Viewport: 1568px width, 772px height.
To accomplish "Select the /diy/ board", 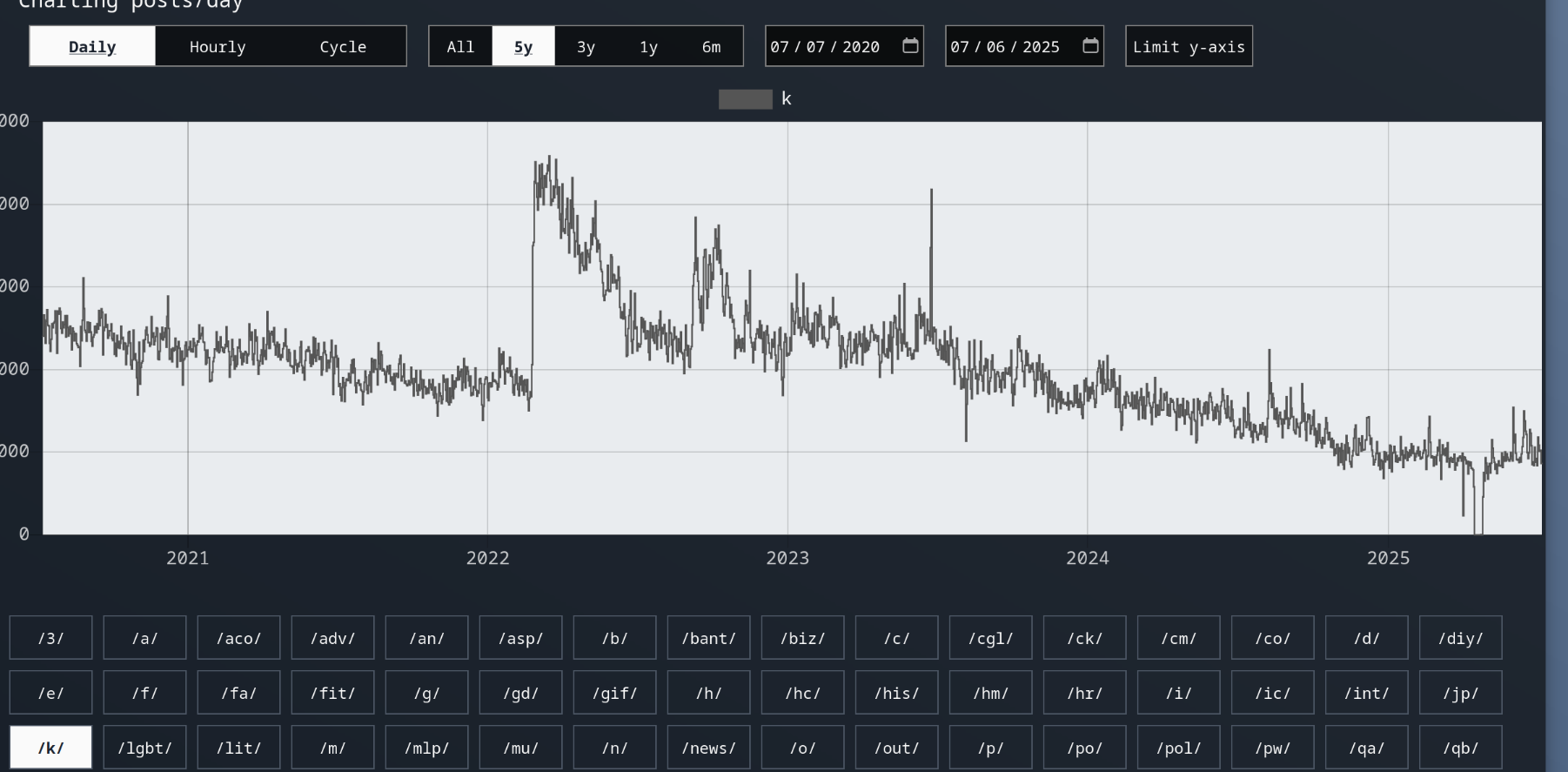I will [x=1460, y=638].
